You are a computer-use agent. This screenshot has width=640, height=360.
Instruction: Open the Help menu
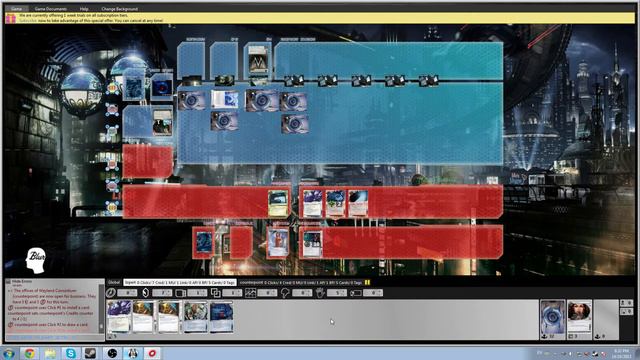(84, 9)
